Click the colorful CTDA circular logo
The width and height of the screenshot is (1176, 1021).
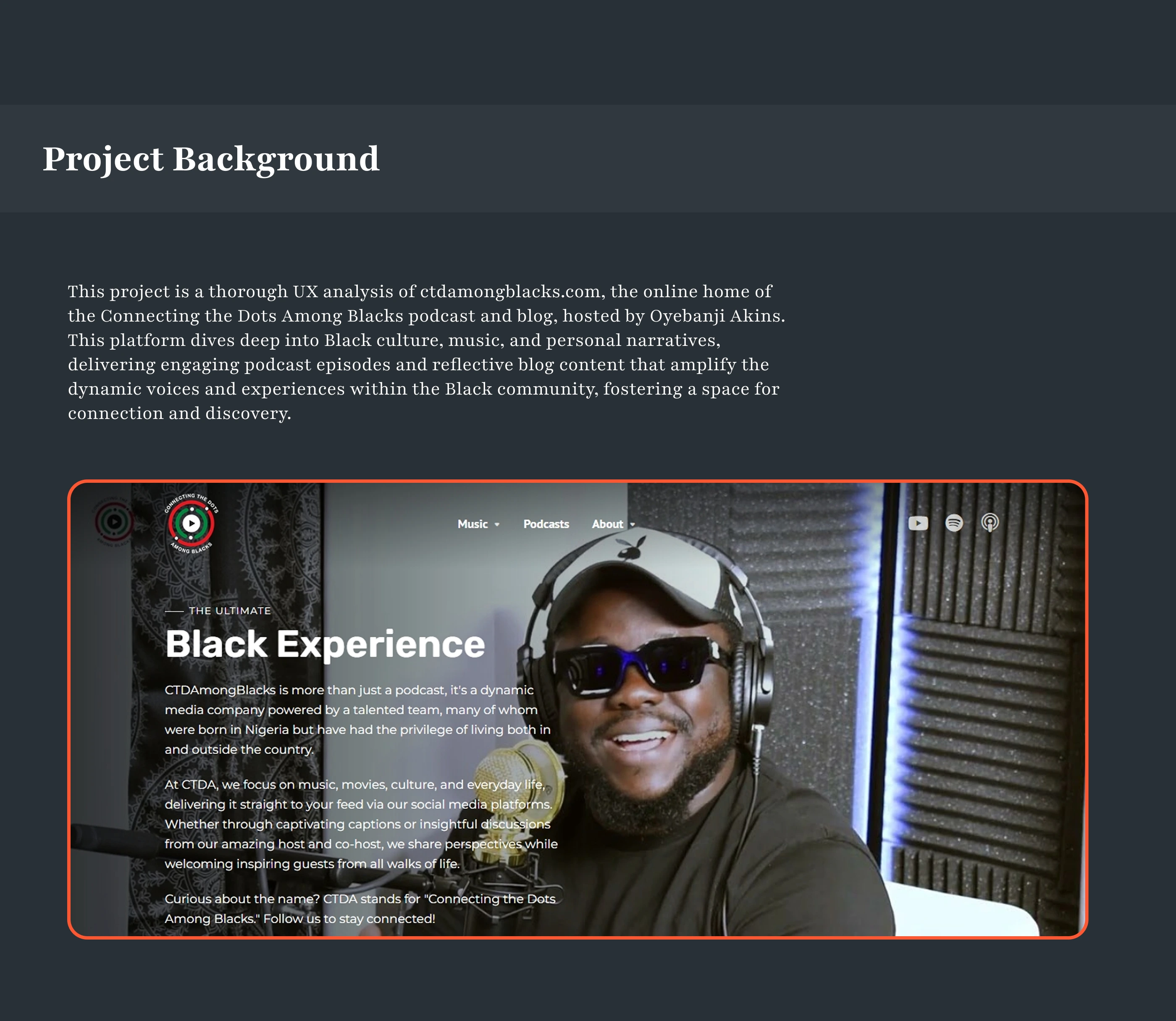[x=191, y=523]
